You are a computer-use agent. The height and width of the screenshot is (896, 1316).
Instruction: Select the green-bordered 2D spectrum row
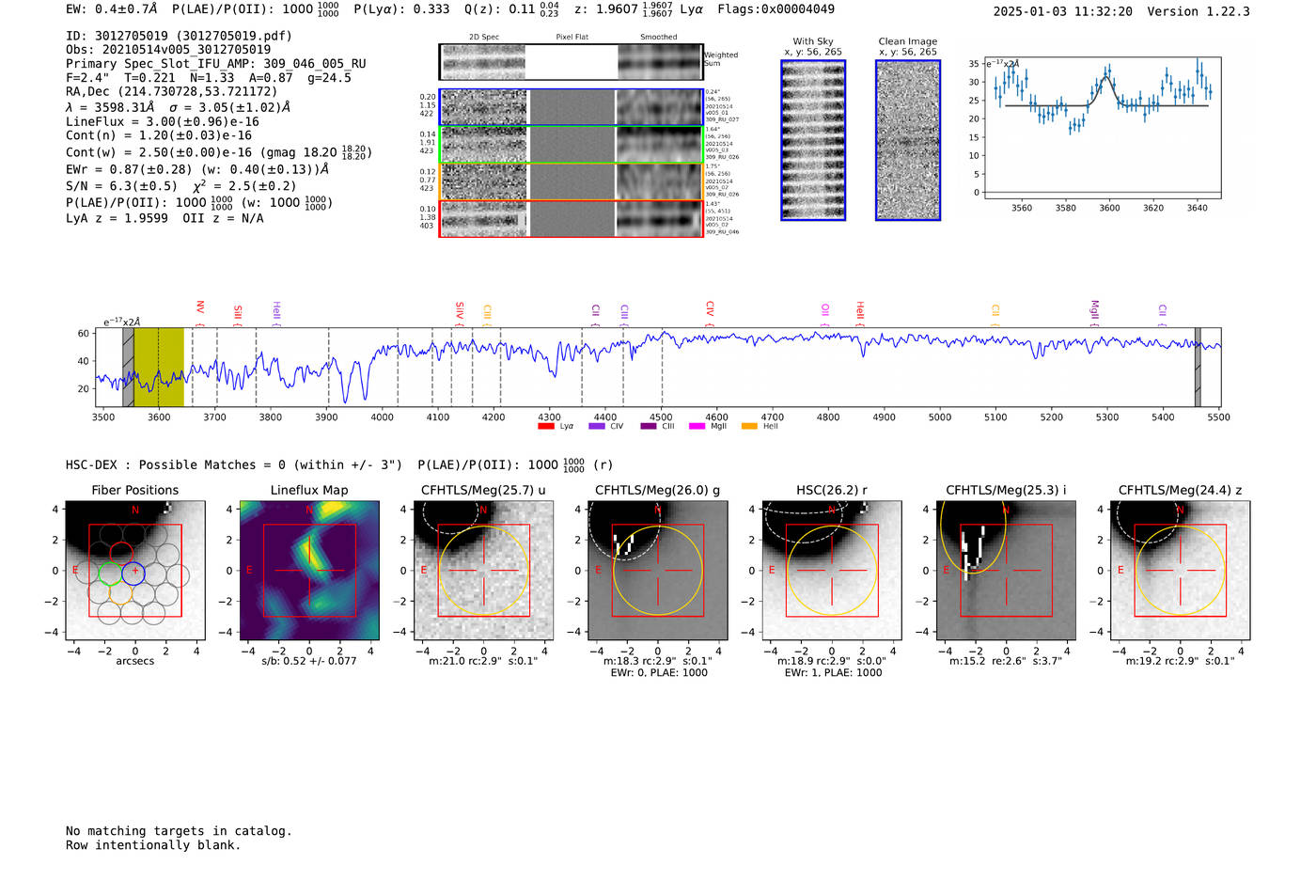572,145
